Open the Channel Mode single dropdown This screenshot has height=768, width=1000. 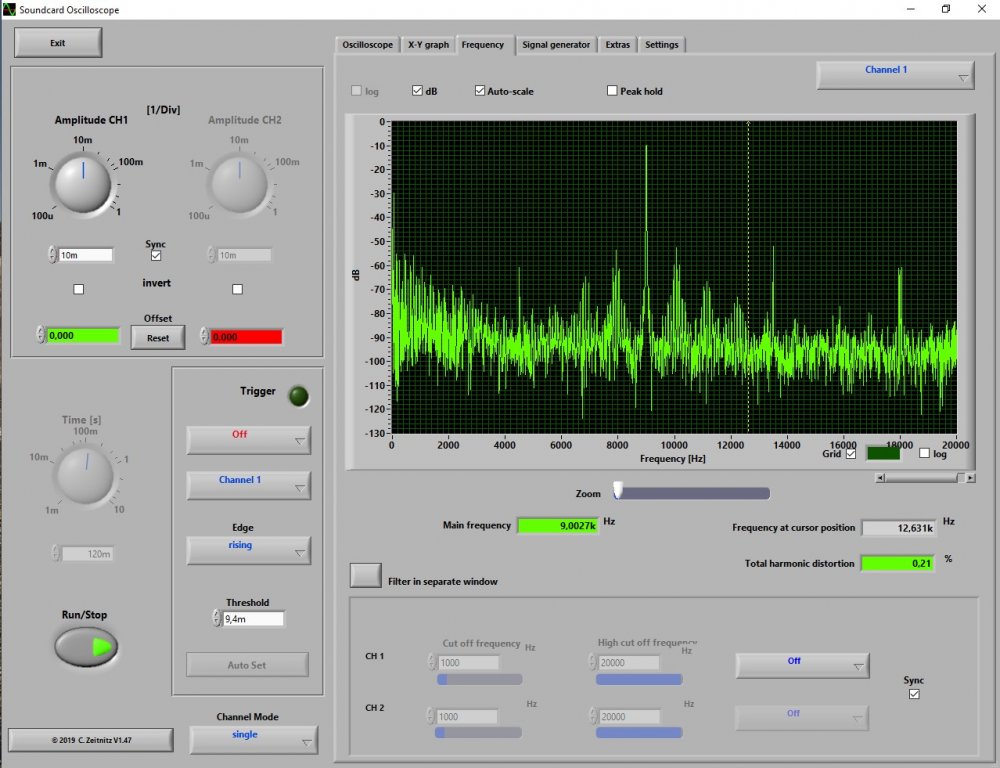[253, 740]
